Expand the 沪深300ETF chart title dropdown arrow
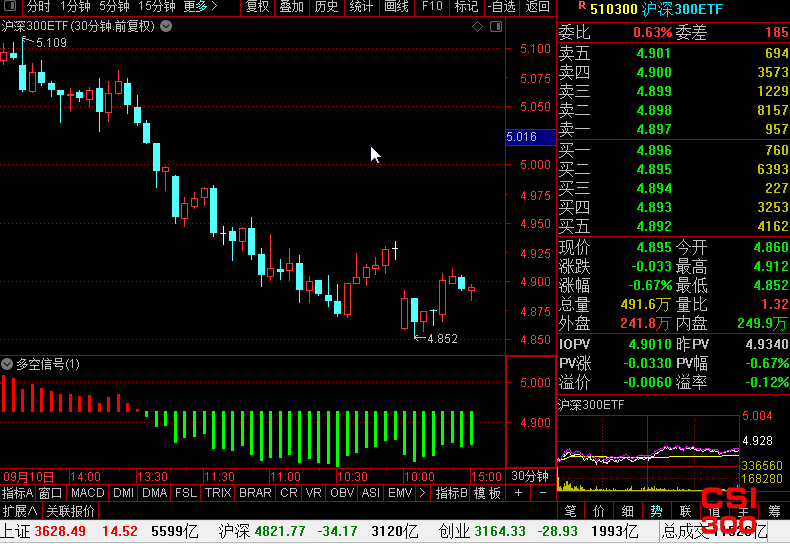The image size is (790, 544). [x=166, y=26]
